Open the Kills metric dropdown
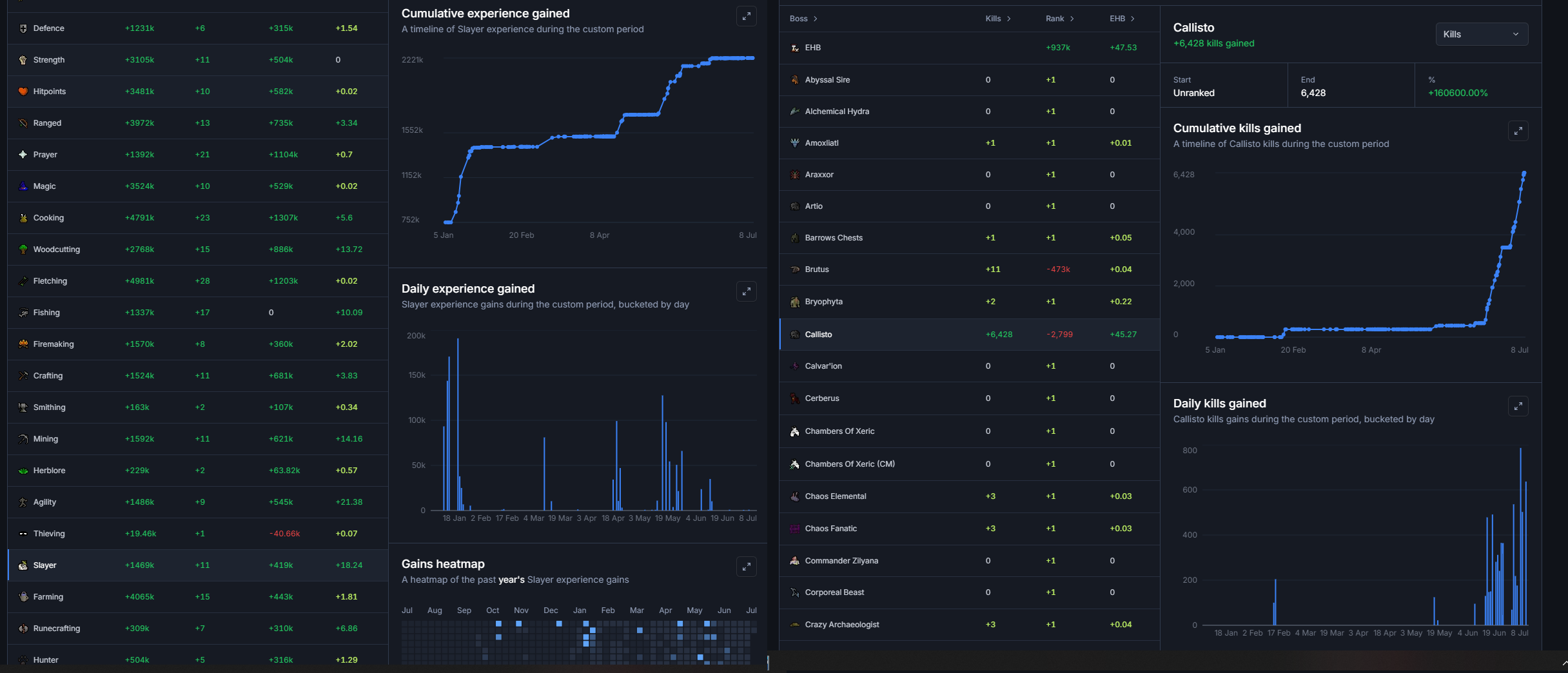This screenshot has height=673, width=1568. 1482,34
